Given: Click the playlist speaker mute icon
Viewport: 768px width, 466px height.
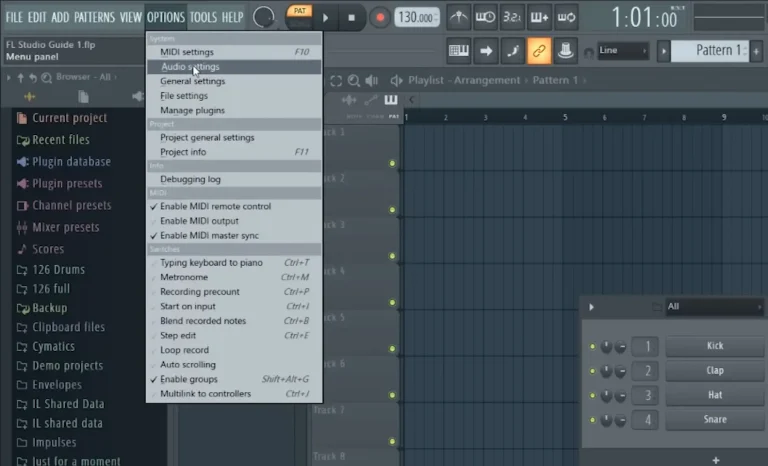Looking at the screenshot, I should pos(372,80).
